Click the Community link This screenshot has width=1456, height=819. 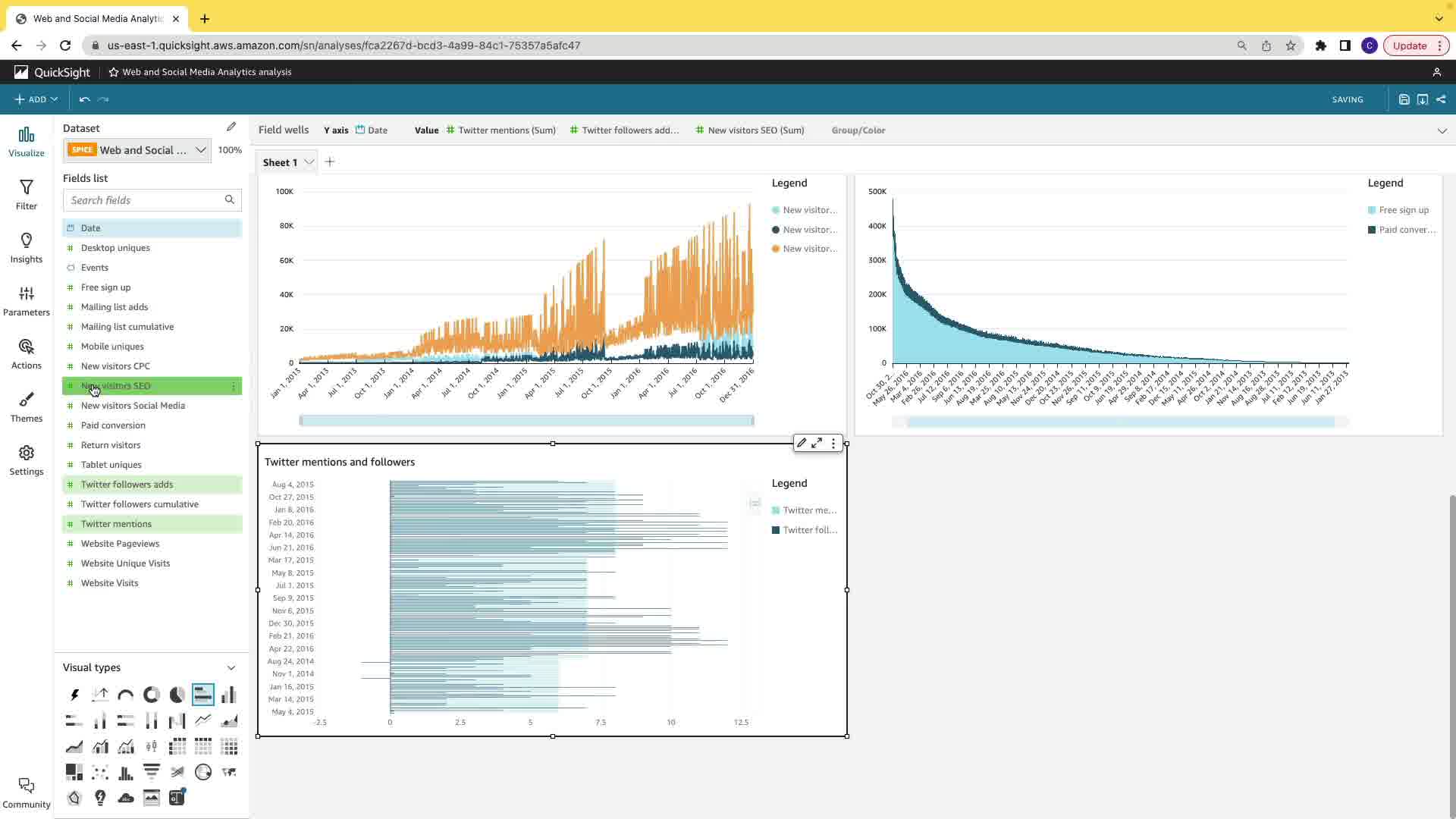pyautogui.click(x=27, y=793)
